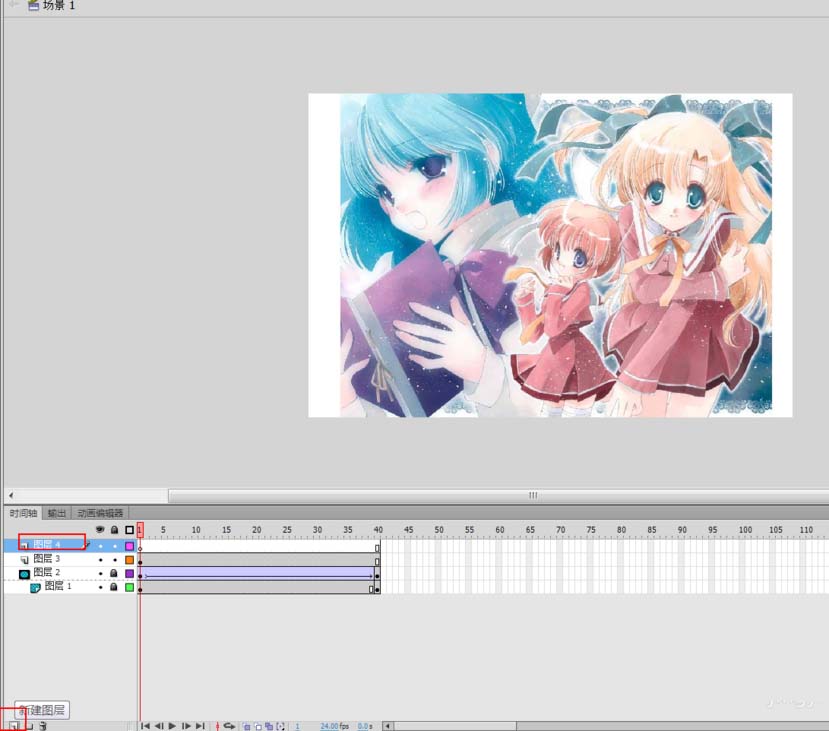Click the mask icon of 图层 2
Viewport: 829px width, 731px height.
tap(24, 574)
